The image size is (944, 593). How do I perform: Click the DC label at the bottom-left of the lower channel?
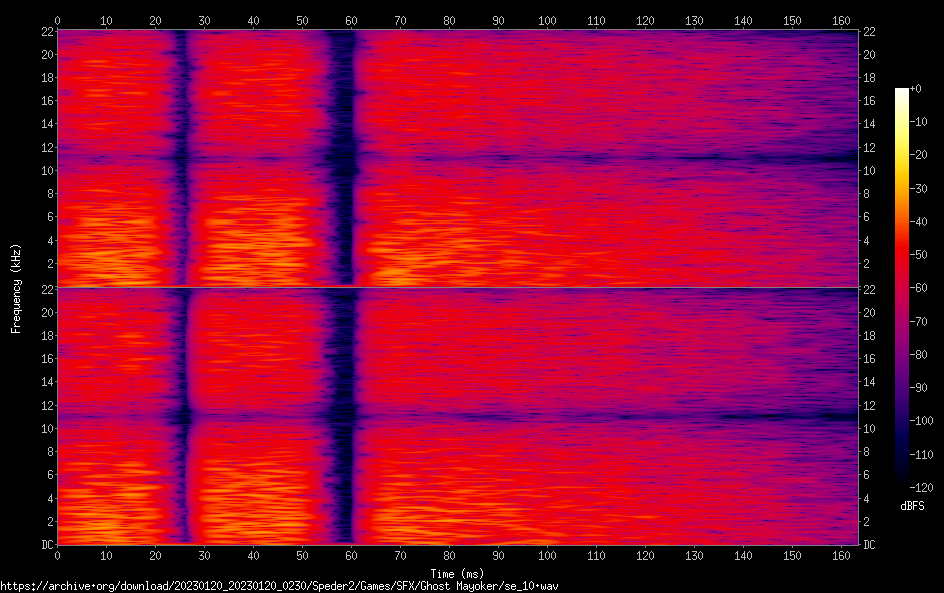point(45,544)
